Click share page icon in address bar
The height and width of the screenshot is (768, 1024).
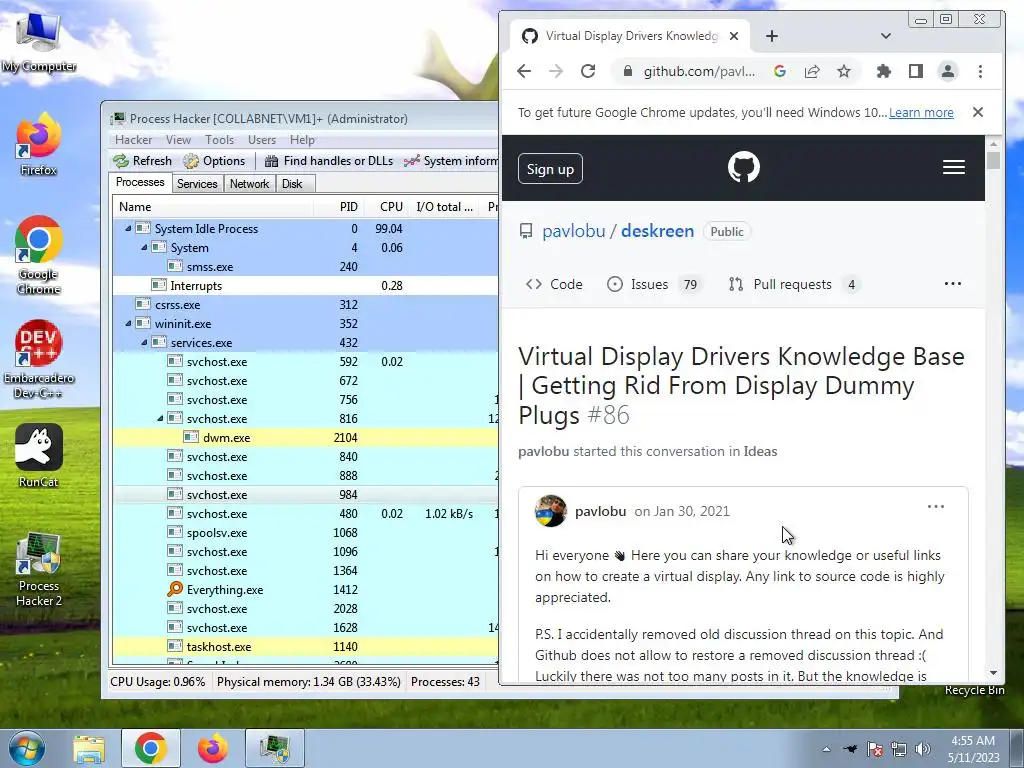812,71
